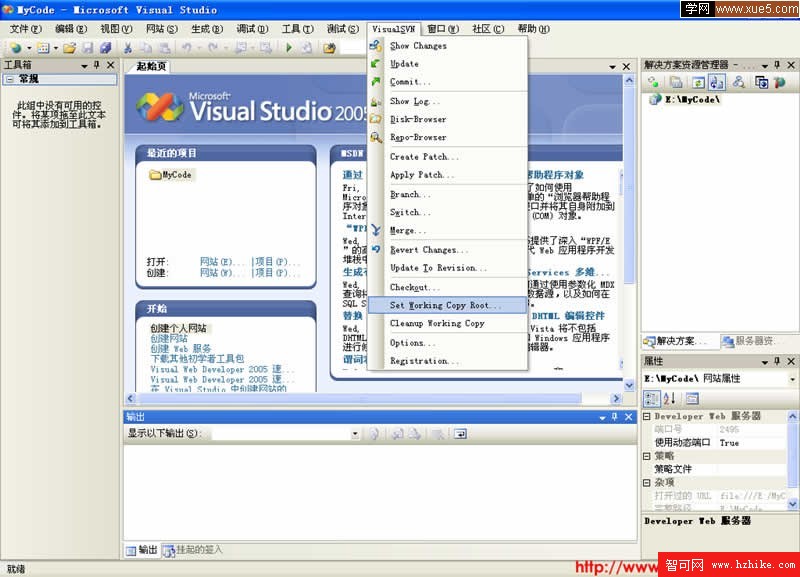Open the Toolbox window position dropdown arrow

tap(84, 66)
